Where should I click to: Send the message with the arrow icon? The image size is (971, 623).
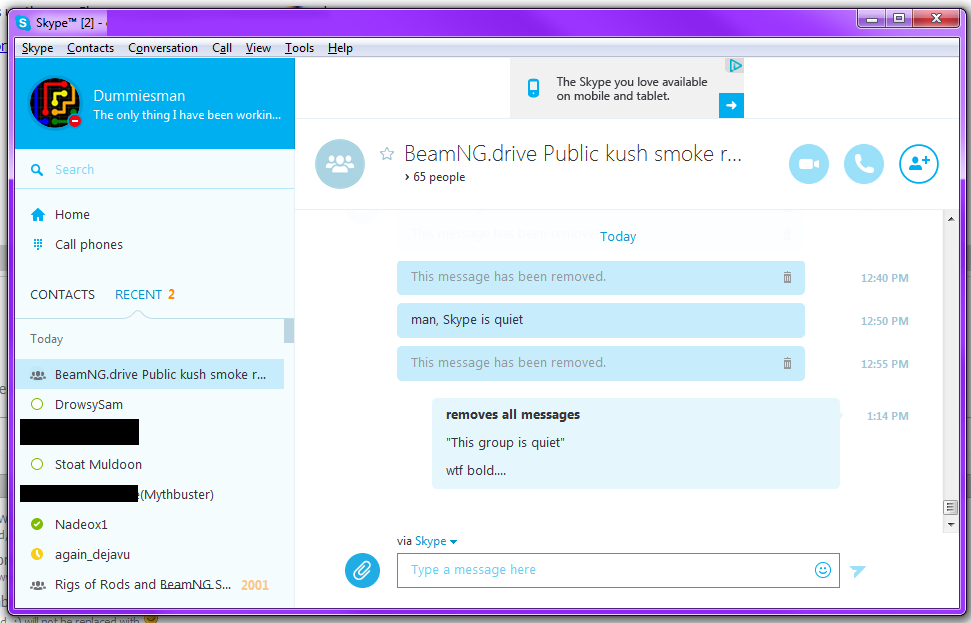[858, 570]
